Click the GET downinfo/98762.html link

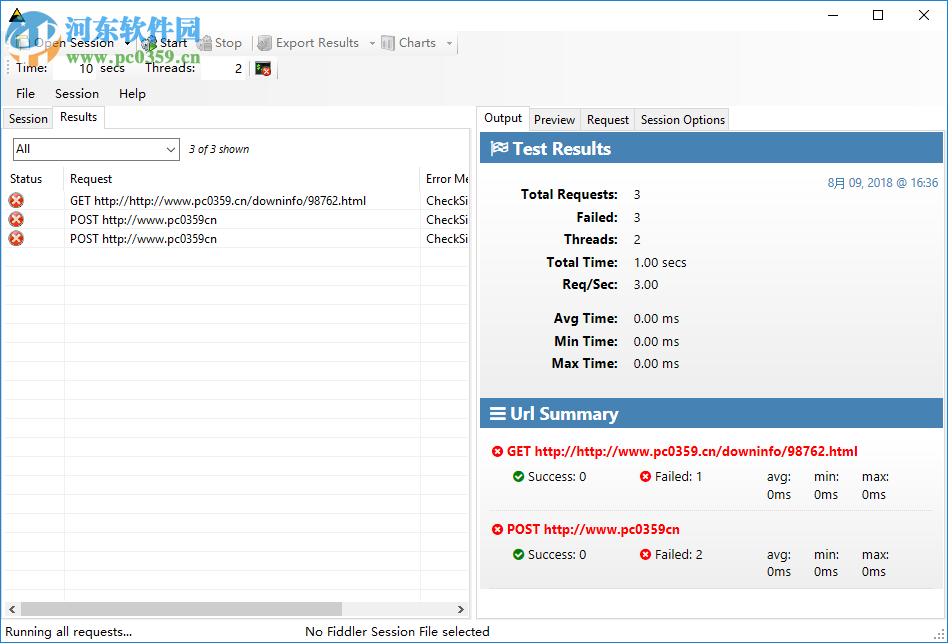point(685,451)
